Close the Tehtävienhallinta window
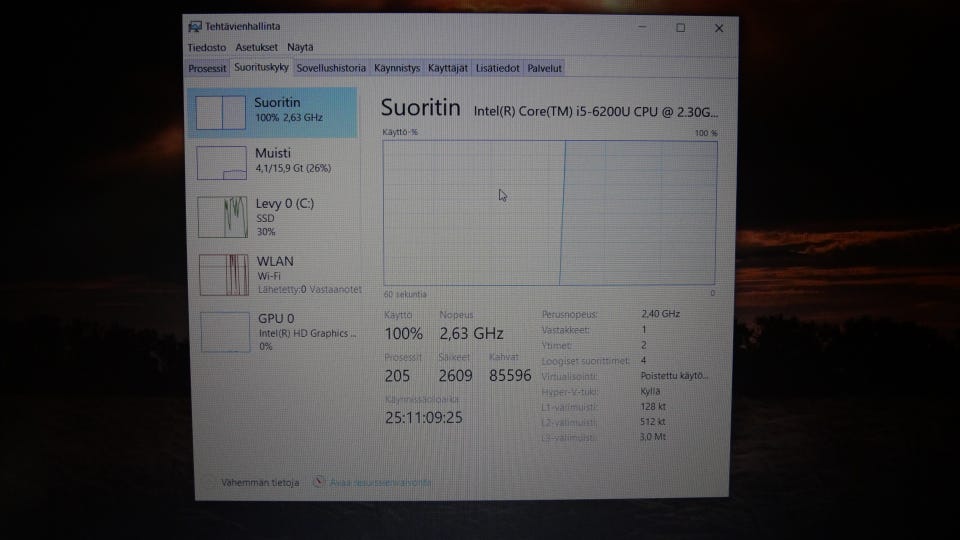The width and height of the screenshot is (960, 540). point(719,28)
